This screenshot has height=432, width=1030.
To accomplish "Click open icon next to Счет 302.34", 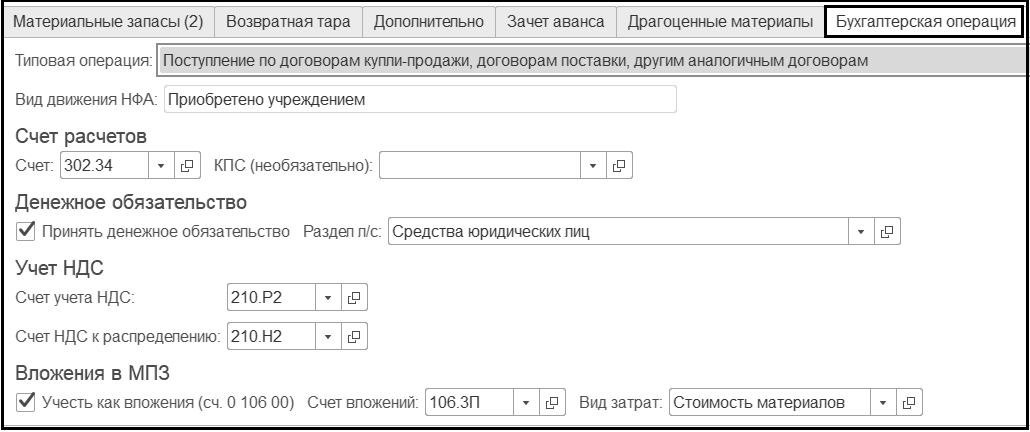I will click(187, 165).
